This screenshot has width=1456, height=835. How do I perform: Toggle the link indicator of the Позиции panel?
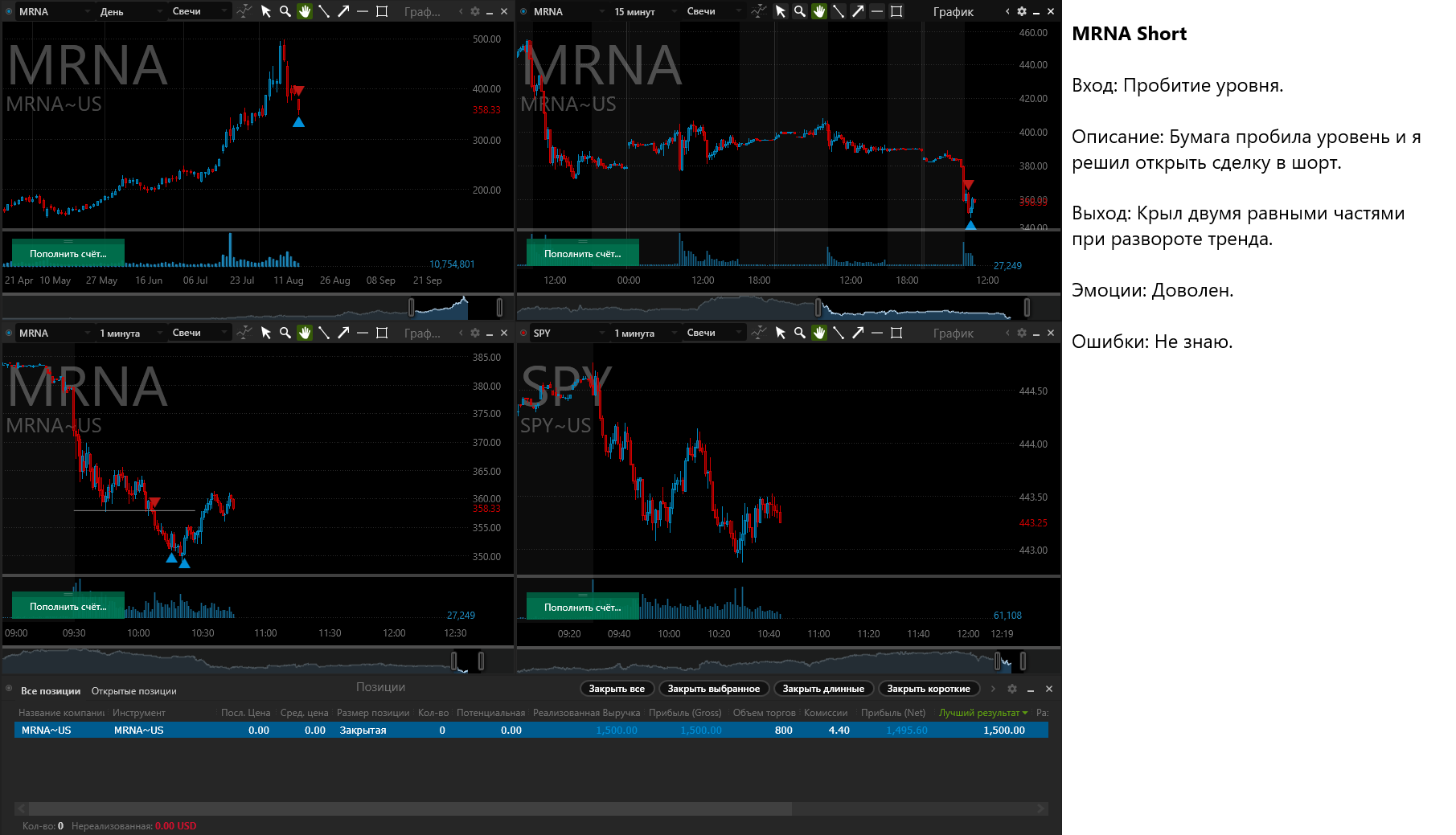pos(10,689)
